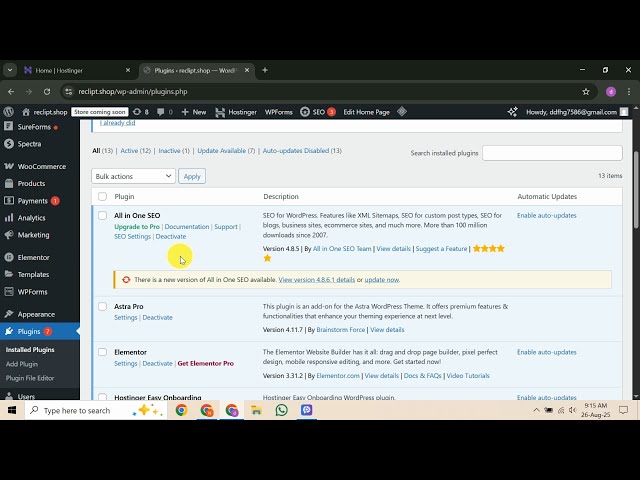Check the Elementor plugin checkbox
The height and width of the screenshot is (480, 640).
[102, 352]
